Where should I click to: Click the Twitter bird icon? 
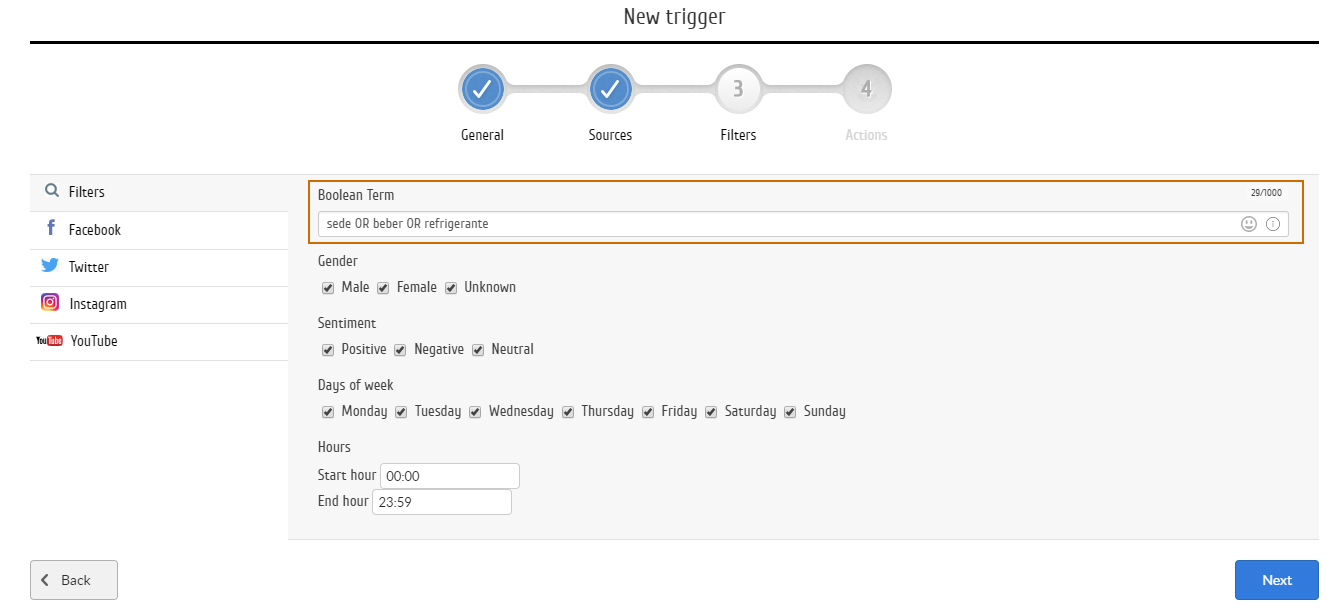point(50,266)
